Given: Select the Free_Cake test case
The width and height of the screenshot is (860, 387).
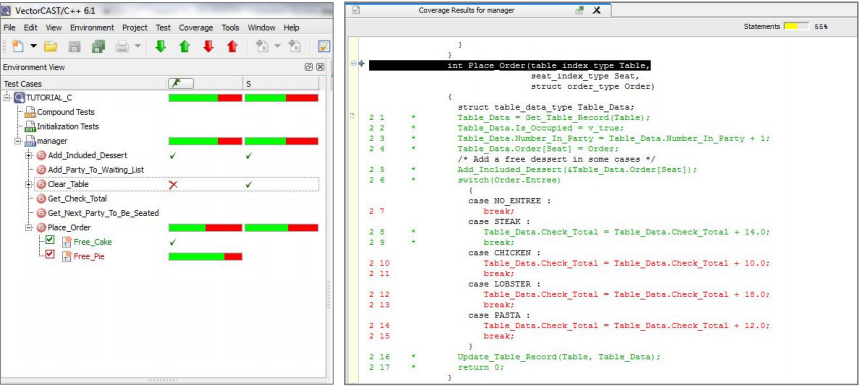Looking at the screenshot, I should coord(93,242).
